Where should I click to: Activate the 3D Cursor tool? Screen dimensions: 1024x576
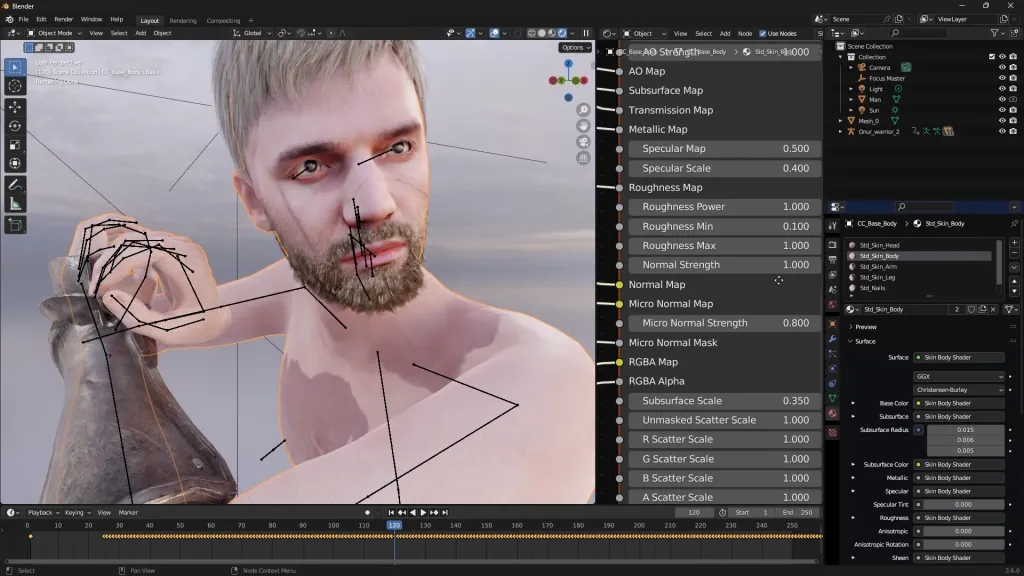(14, 87)
